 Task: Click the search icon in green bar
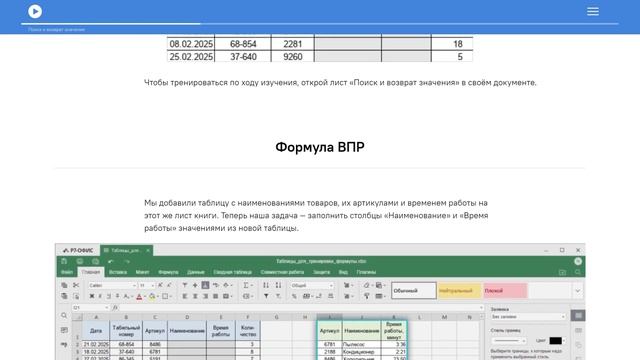tap(578, 272)
